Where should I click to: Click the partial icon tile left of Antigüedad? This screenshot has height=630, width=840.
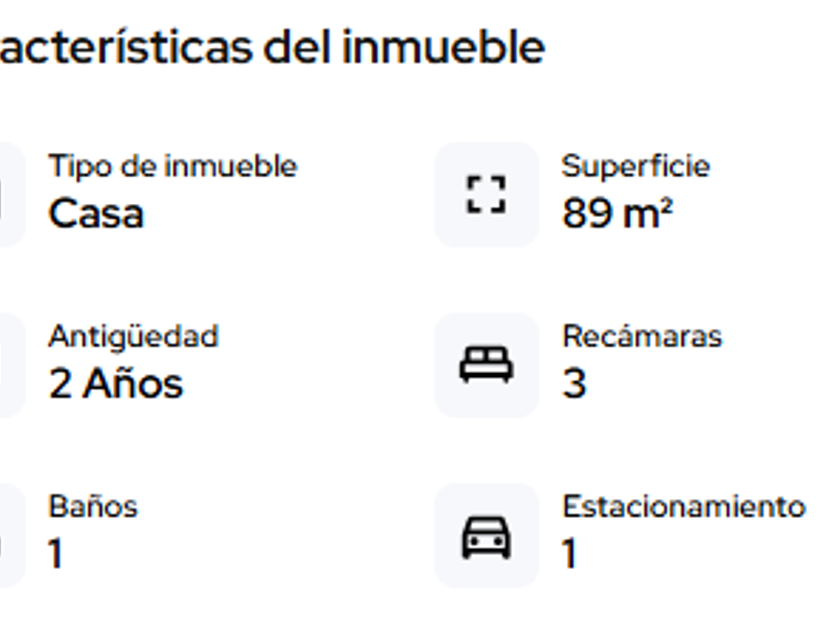point(10,365)
